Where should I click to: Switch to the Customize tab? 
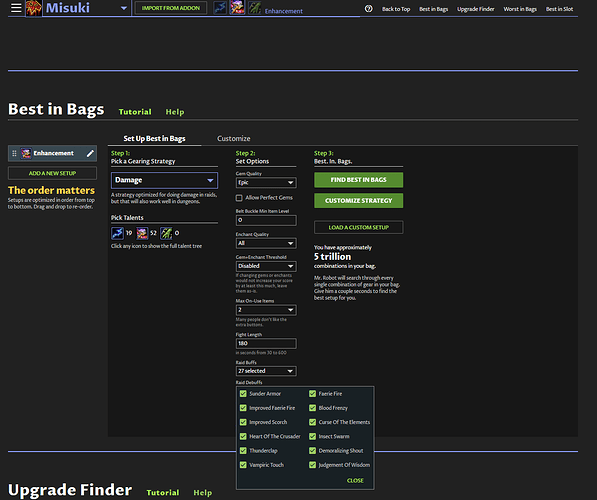click(233, 139)
